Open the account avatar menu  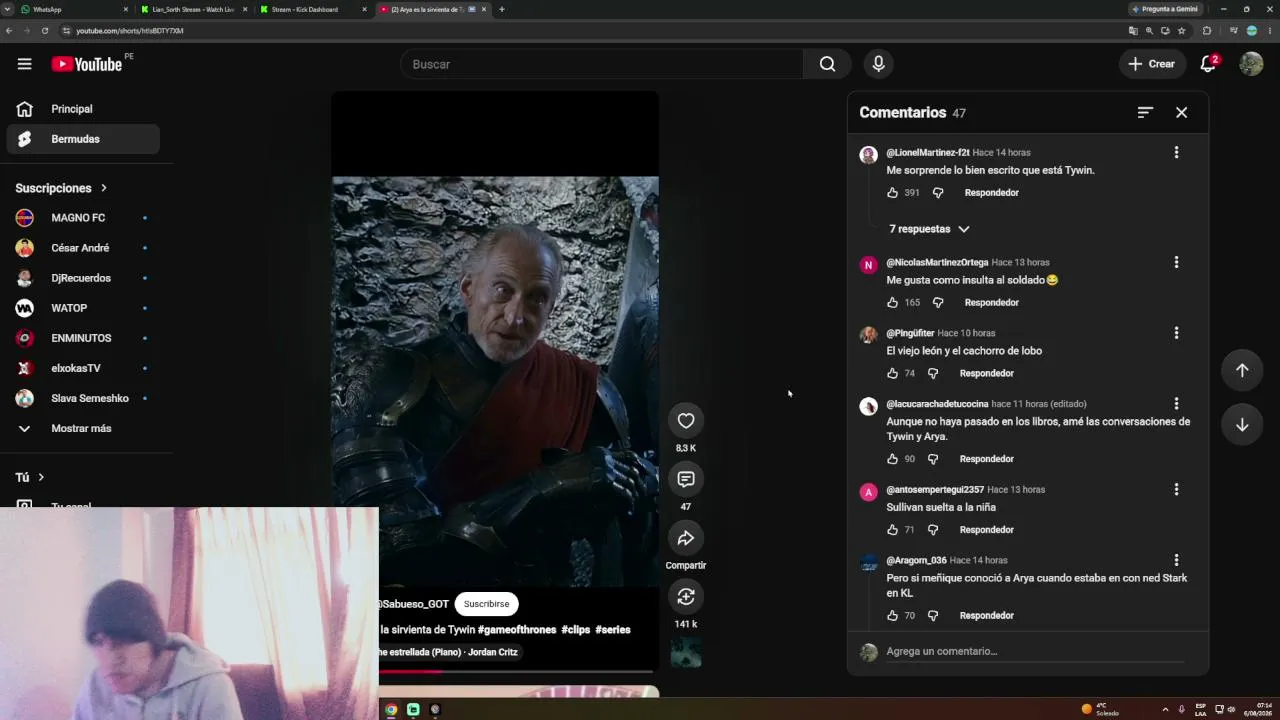tap(1251, 64)
